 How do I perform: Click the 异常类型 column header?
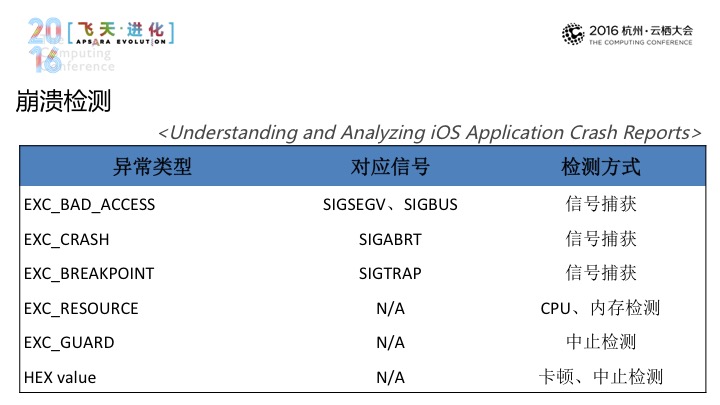coord(152,166)
